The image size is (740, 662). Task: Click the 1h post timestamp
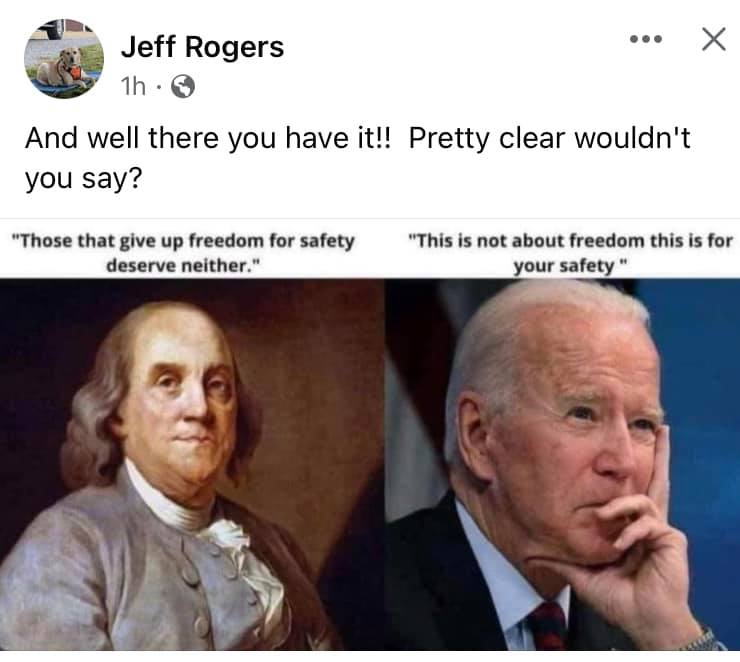tap(133, 86)
